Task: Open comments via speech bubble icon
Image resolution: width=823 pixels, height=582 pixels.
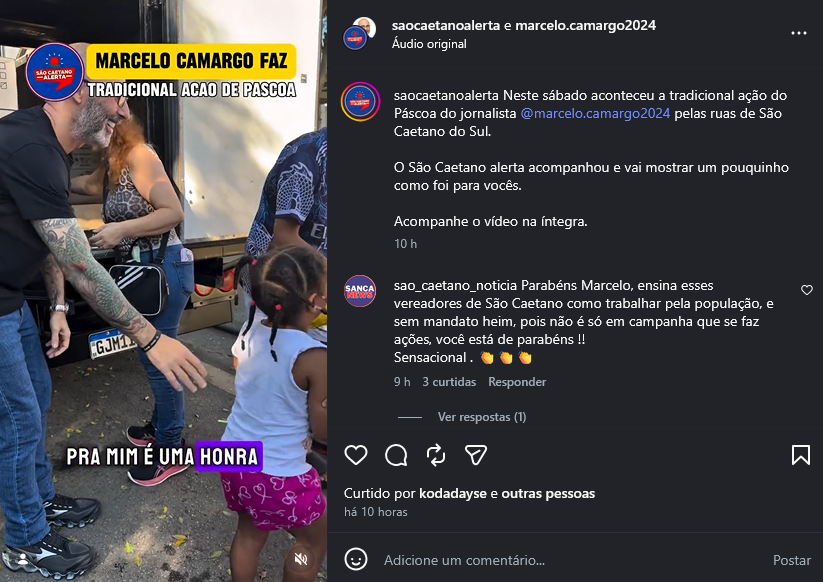Action: click(396, 455)
